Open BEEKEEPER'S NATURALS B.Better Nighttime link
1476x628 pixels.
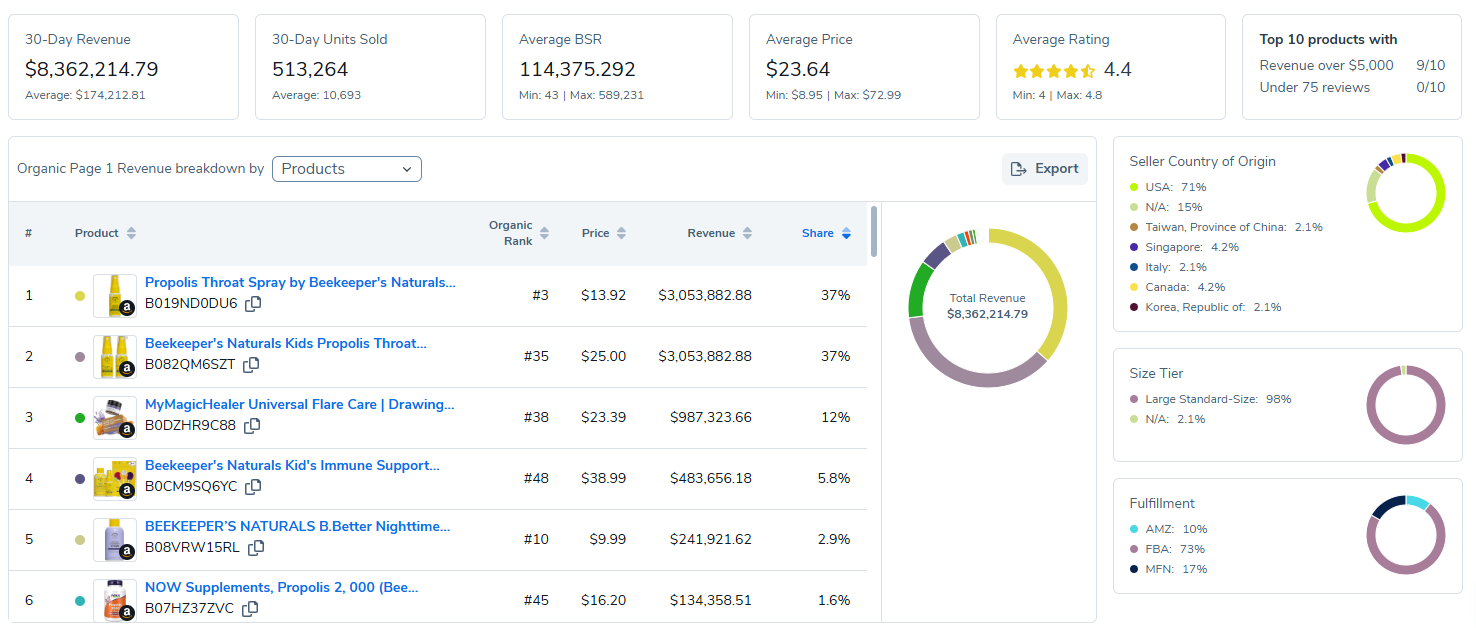298,527
